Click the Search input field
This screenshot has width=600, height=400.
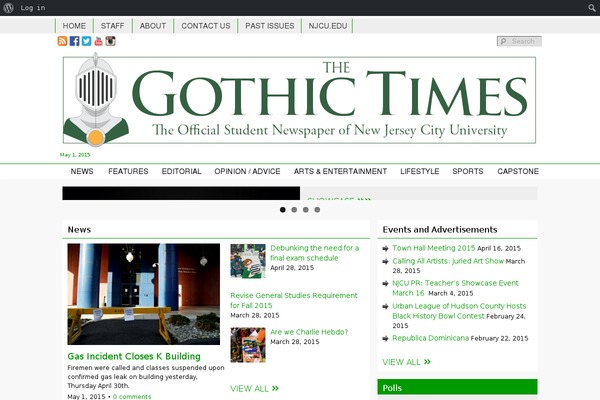point(519,41)
